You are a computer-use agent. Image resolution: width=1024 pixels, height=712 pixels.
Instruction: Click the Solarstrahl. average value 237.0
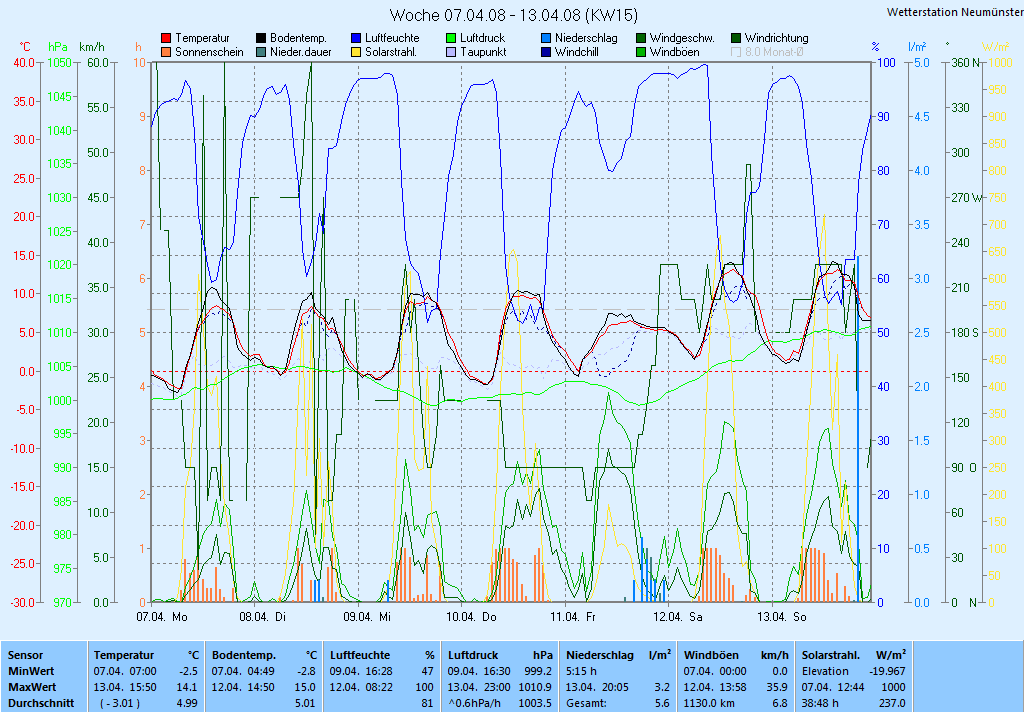pos(893,704)
